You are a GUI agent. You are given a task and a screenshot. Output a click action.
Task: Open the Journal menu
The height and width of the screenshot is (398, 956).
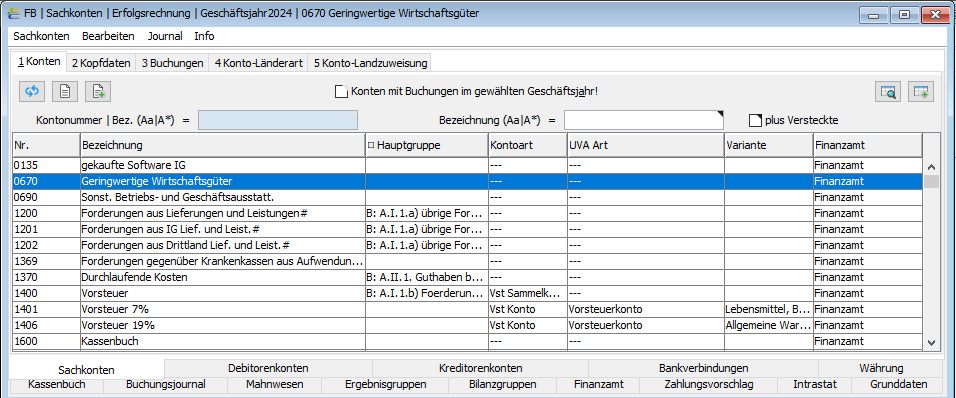165,36
